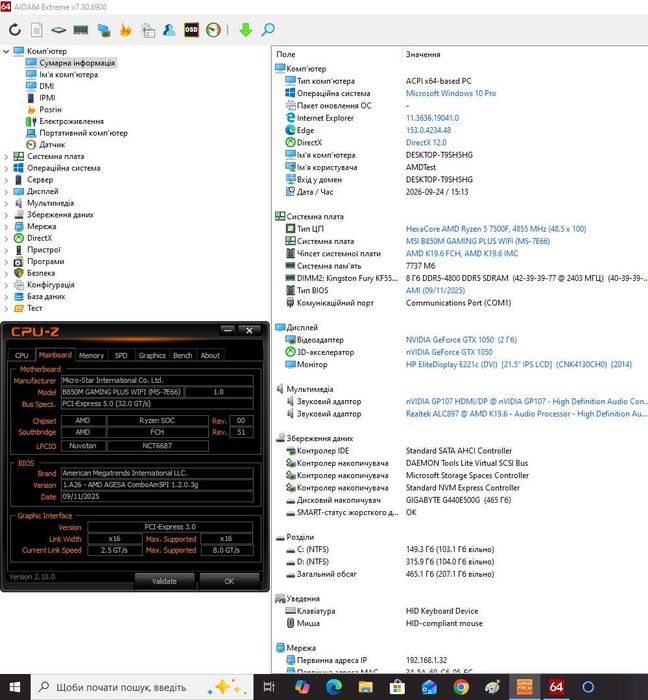Expand the Мережа tree node

[6, 226]
